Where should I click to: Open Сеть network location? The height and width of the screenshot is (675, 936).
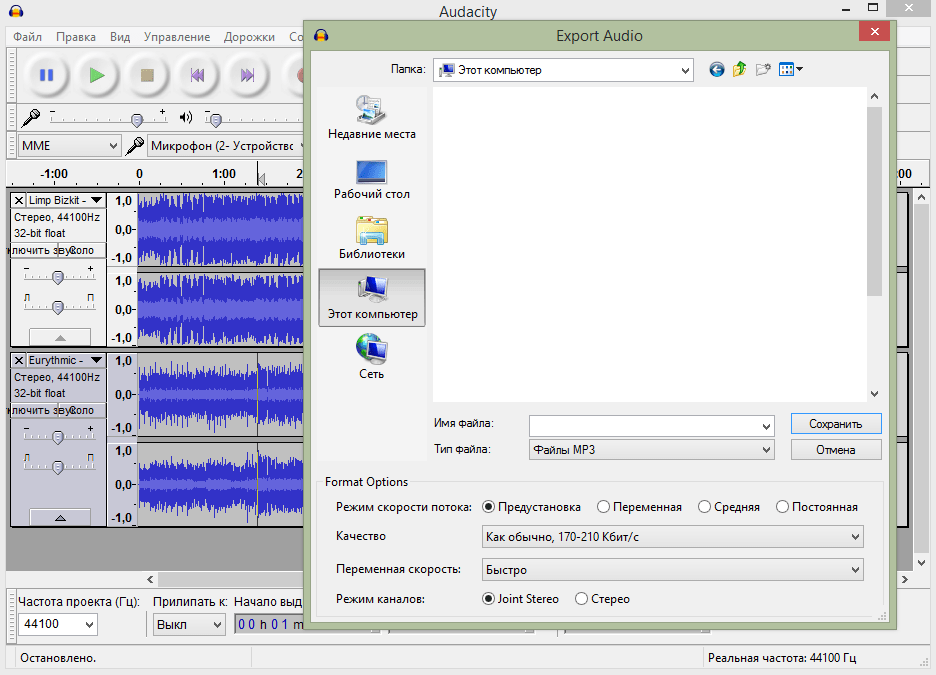(x=372, y=357)
